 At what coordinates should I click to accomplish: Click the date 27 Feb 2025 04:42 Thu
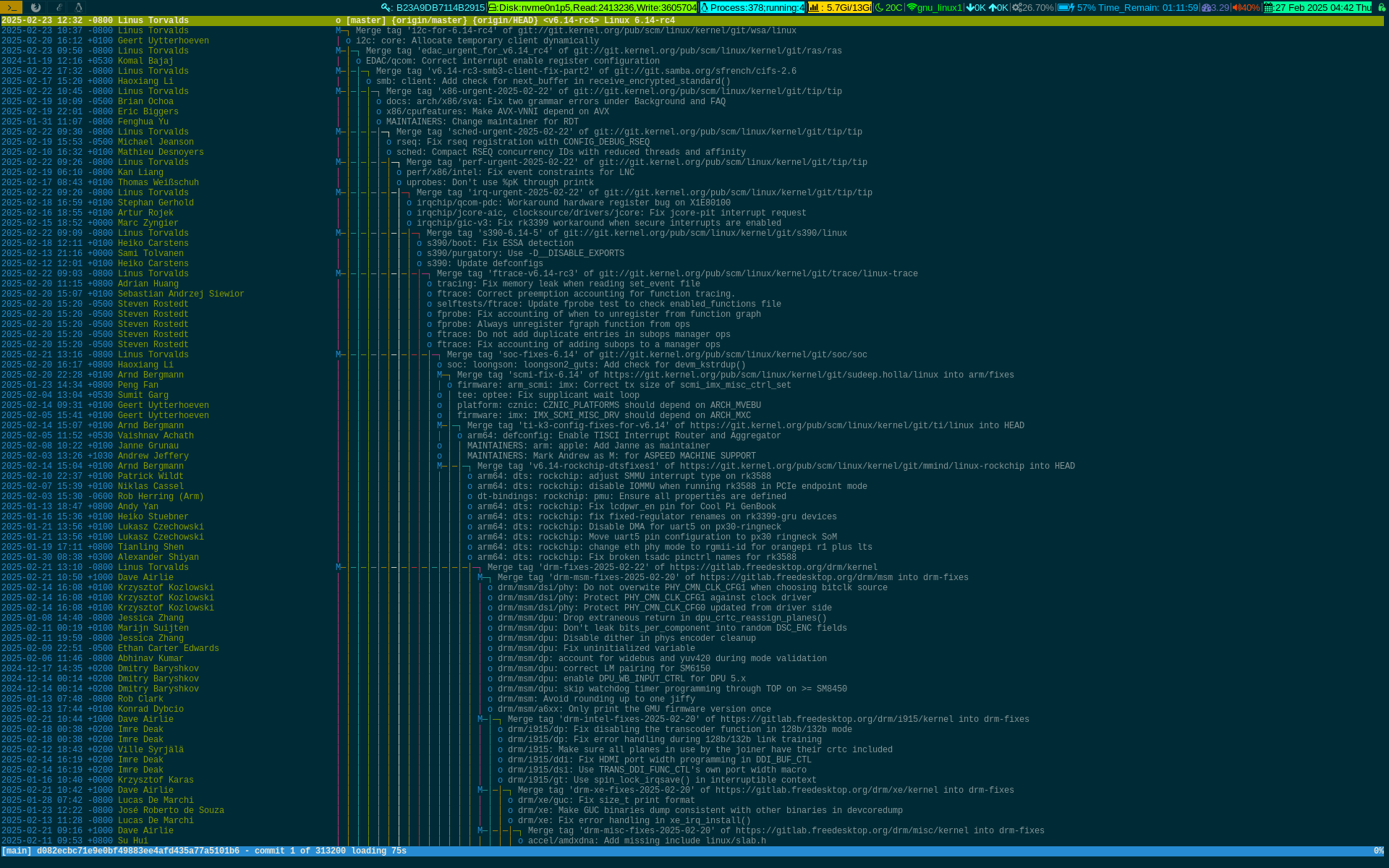pos(1323,7)
